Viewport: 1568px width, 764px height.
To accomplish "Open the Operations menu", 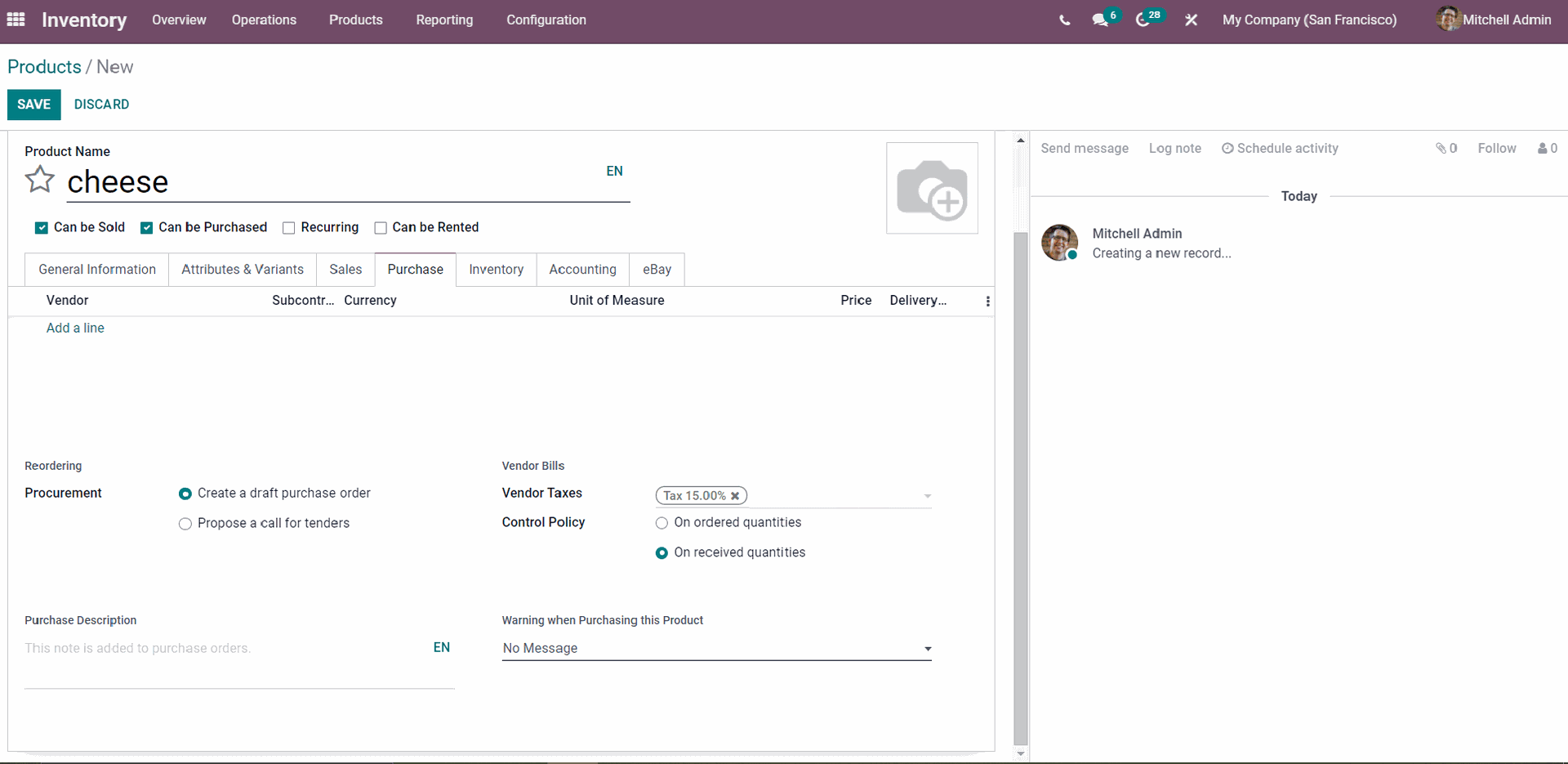I will (264, 20).
